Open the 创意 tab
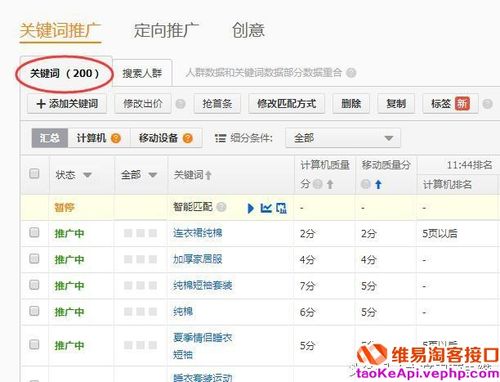500x382 pixels. (248, 30)
